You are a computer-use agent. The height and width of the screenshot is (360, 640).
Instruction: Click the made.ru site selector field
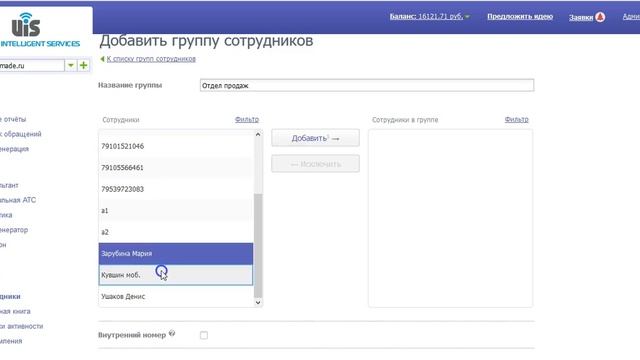pyautogui.click(x=32, y=65)
